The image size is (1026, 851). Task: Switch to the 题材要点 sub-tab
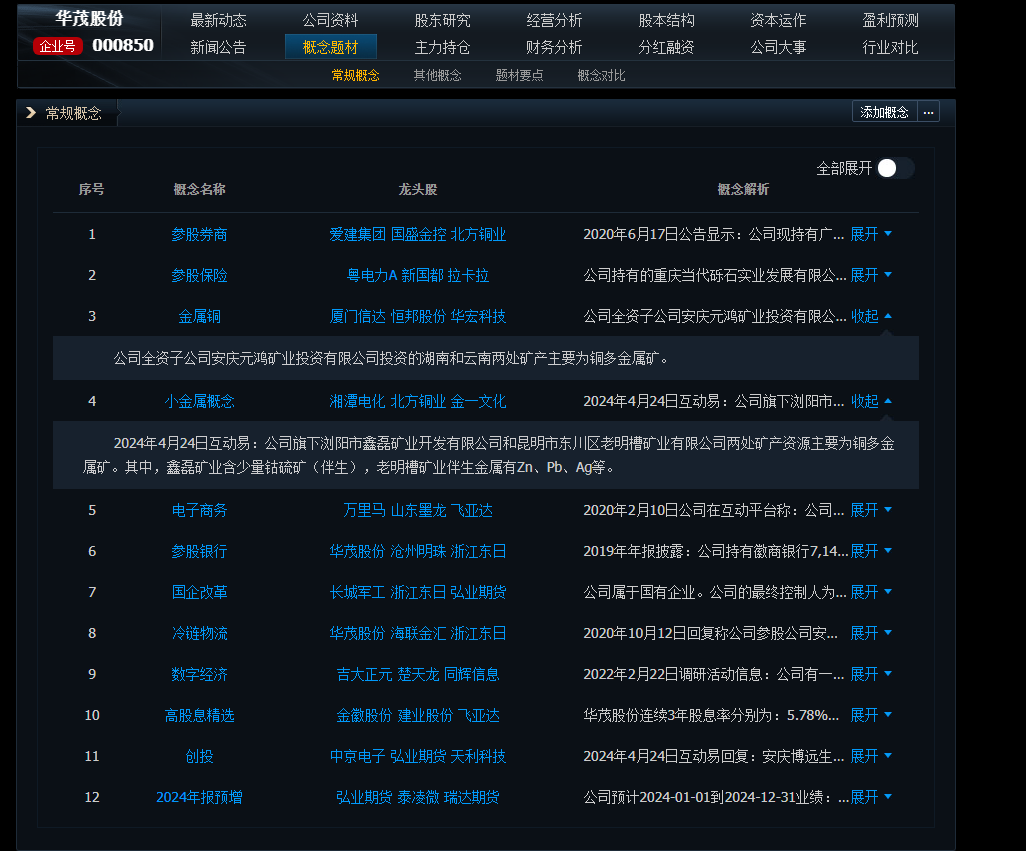click(520, 75)
